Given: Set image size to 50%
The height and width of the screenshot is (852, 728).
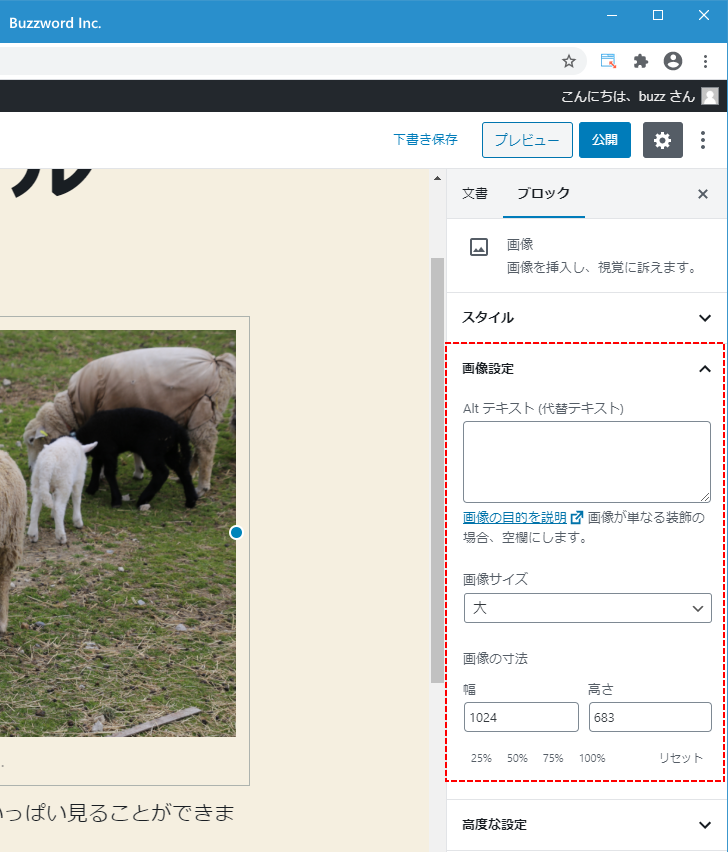Looking at the screenshot, I should point(517,758).
